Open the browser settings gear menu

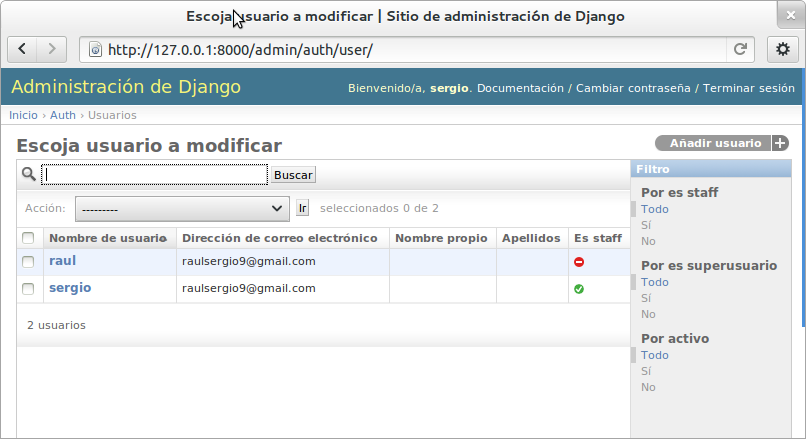click(783, 49)
